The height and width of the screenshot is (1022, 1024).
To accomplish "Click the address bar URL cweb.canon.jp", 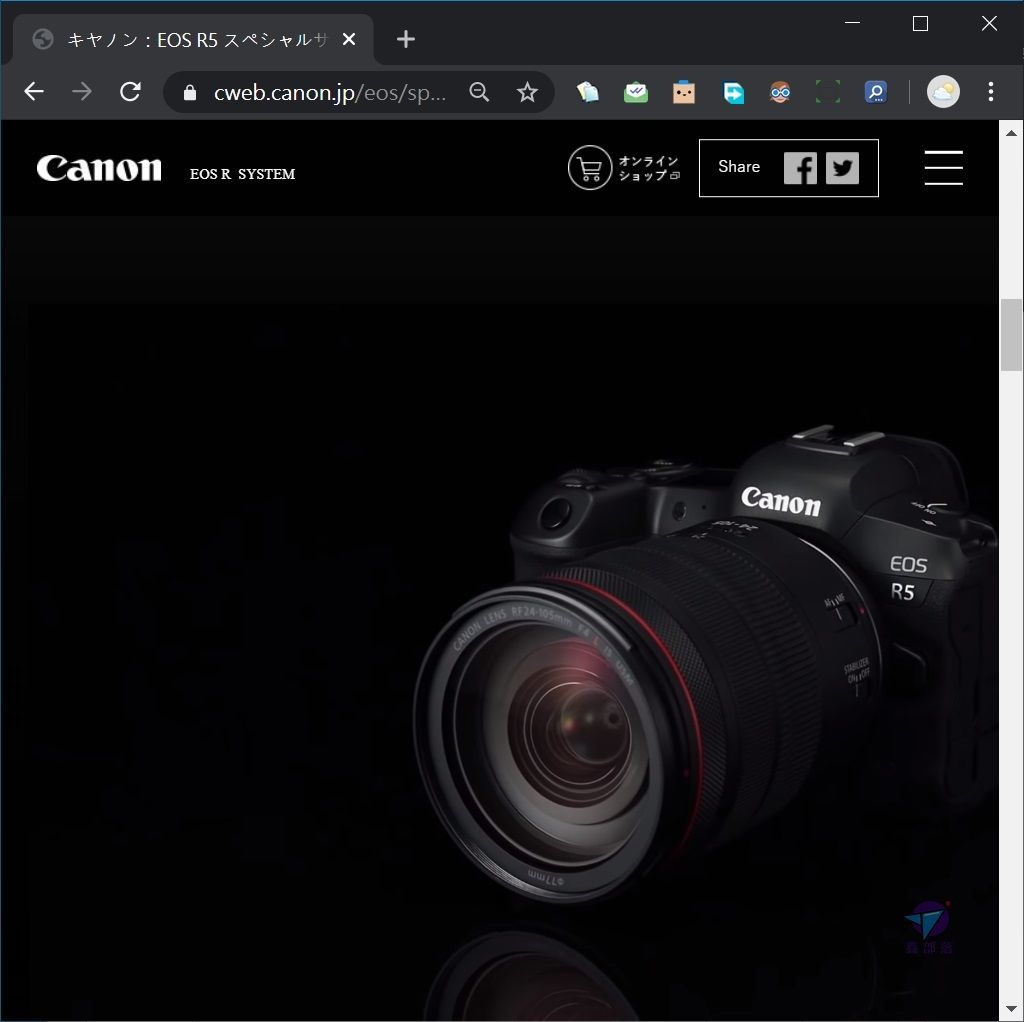I will coord(330,93).
